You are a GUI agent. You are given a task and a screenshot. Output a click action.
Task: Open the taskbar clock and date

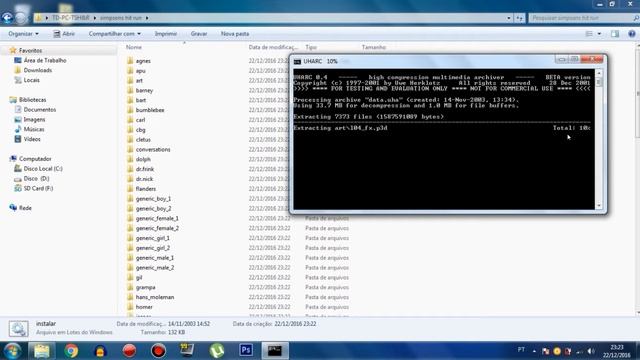[x=617, y=351]
